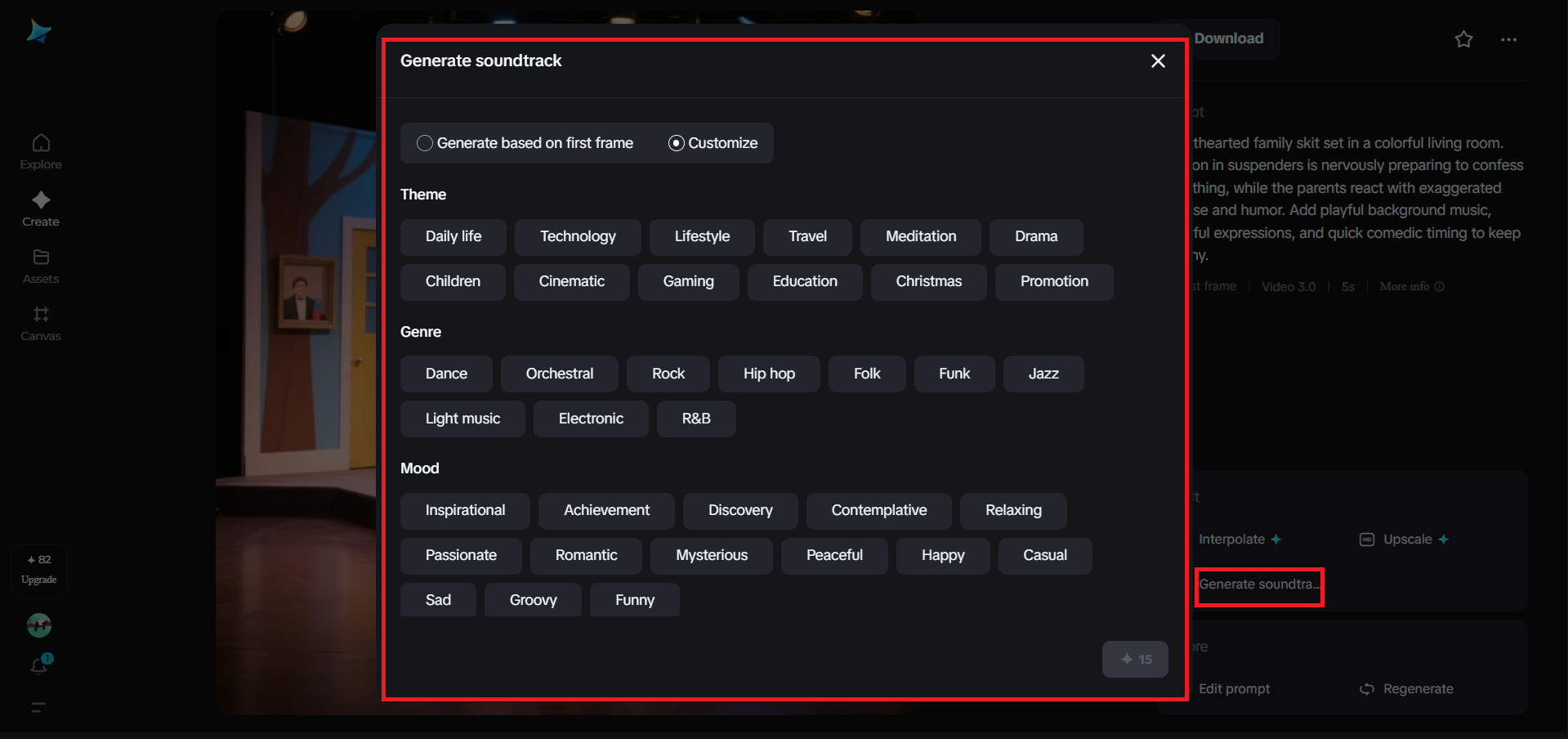Open the user avatar profile menu
Screen dimensions: 1568x739
point(38,625)
